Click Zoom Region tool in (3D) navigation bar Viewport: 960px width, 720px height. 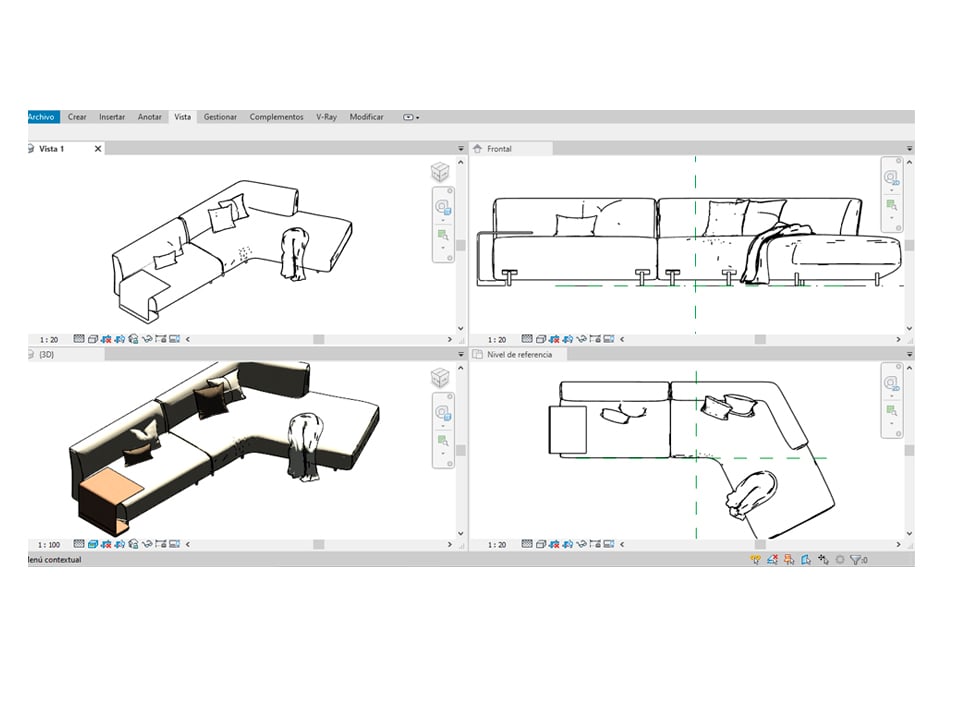(443, 440)
